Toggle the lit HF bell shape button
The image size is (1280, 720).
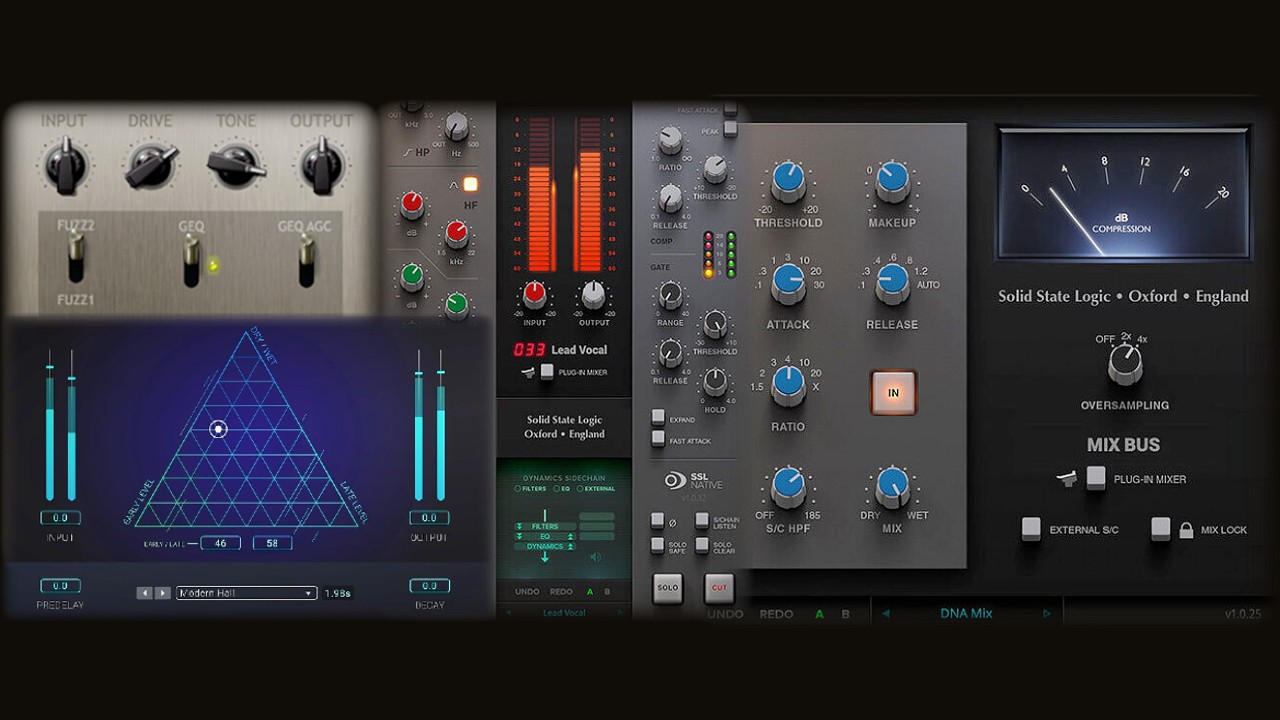pyautogui.click(x=470, y=184)
